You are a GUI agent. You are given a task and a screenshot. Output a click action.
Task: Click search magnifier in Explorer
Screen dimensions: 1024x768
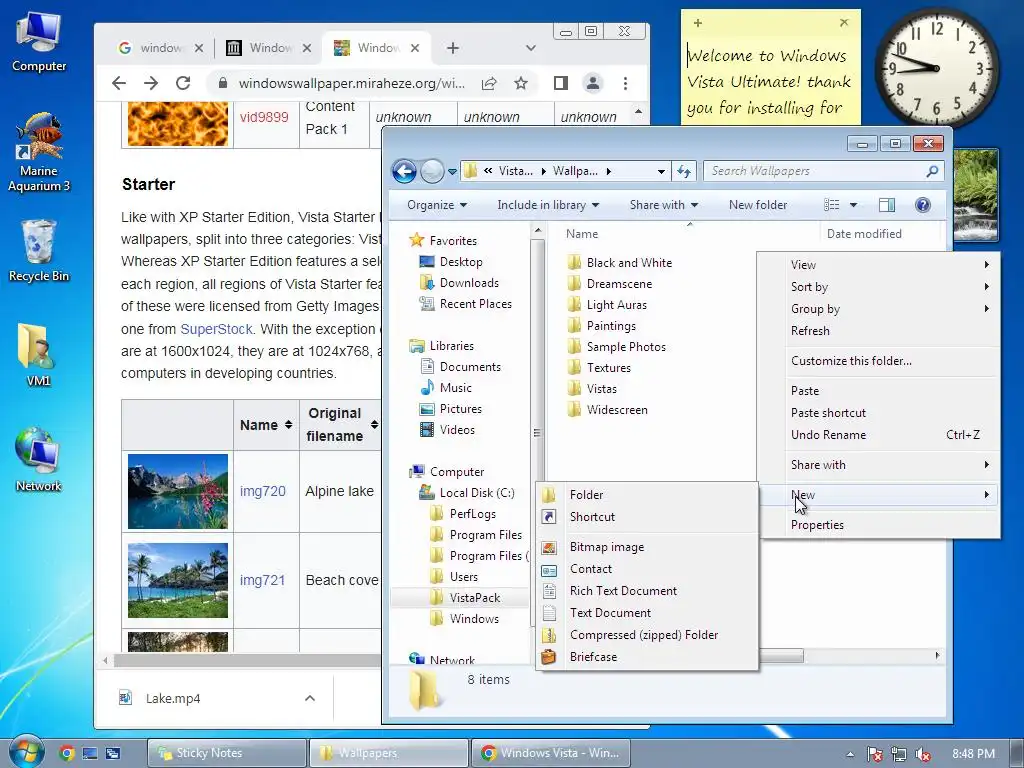(x=932, y=171)
